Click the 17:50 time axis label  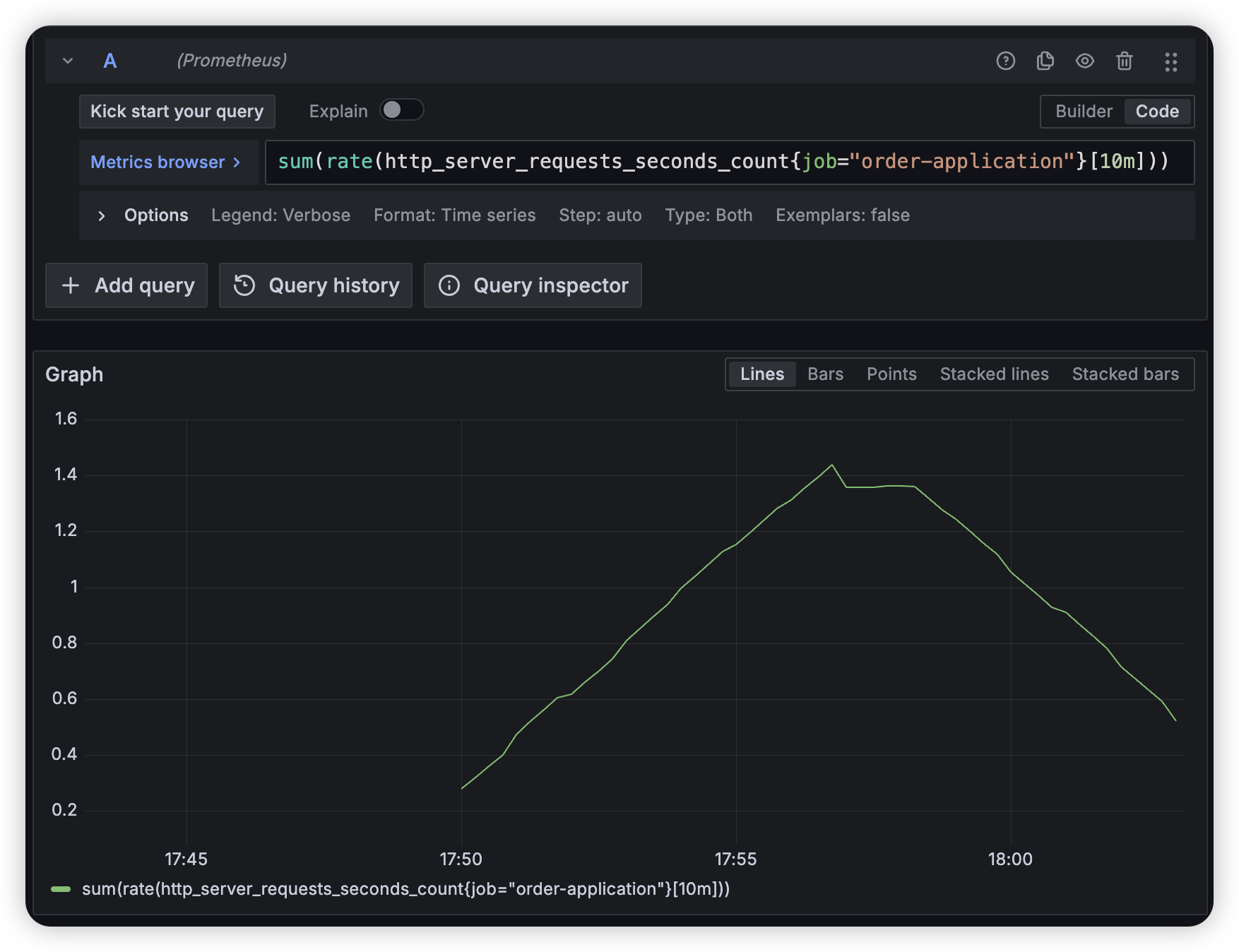[x=461, y=859]
